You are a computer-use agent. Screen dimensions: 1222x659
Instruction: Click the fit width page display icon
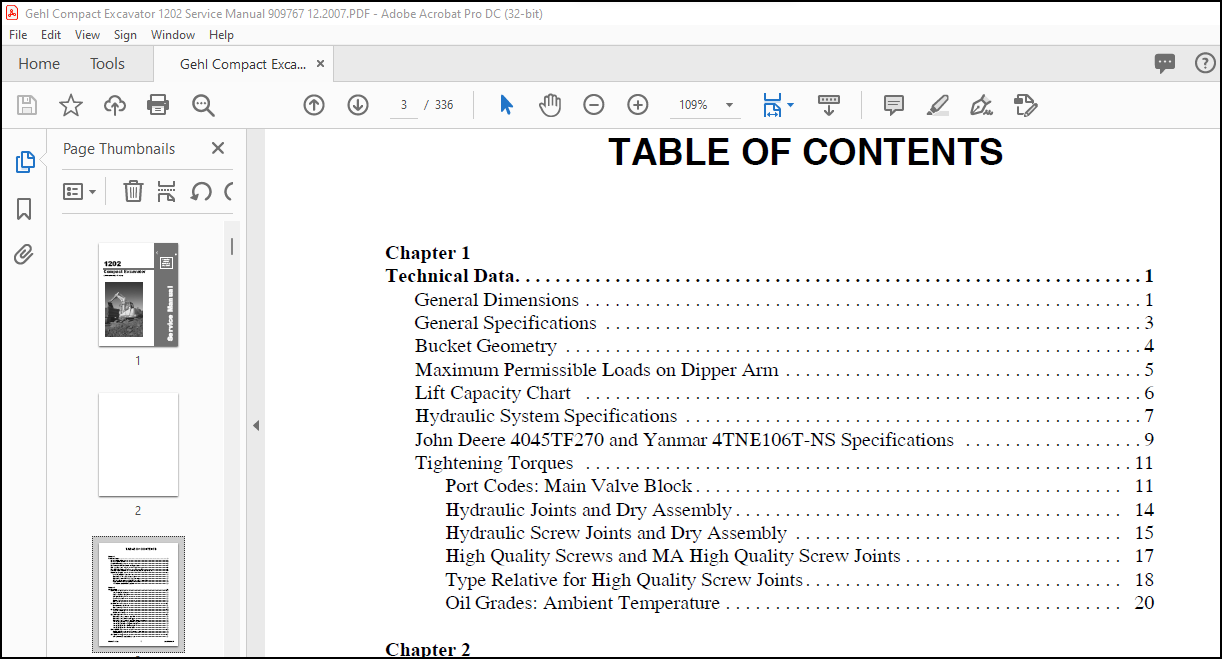tap(772, 105)
